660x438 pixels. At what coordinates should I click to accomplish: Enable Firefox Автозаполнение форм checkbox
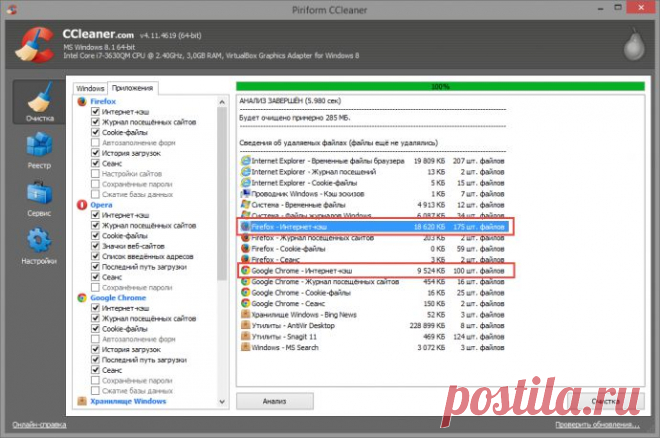tap(96, 143)
